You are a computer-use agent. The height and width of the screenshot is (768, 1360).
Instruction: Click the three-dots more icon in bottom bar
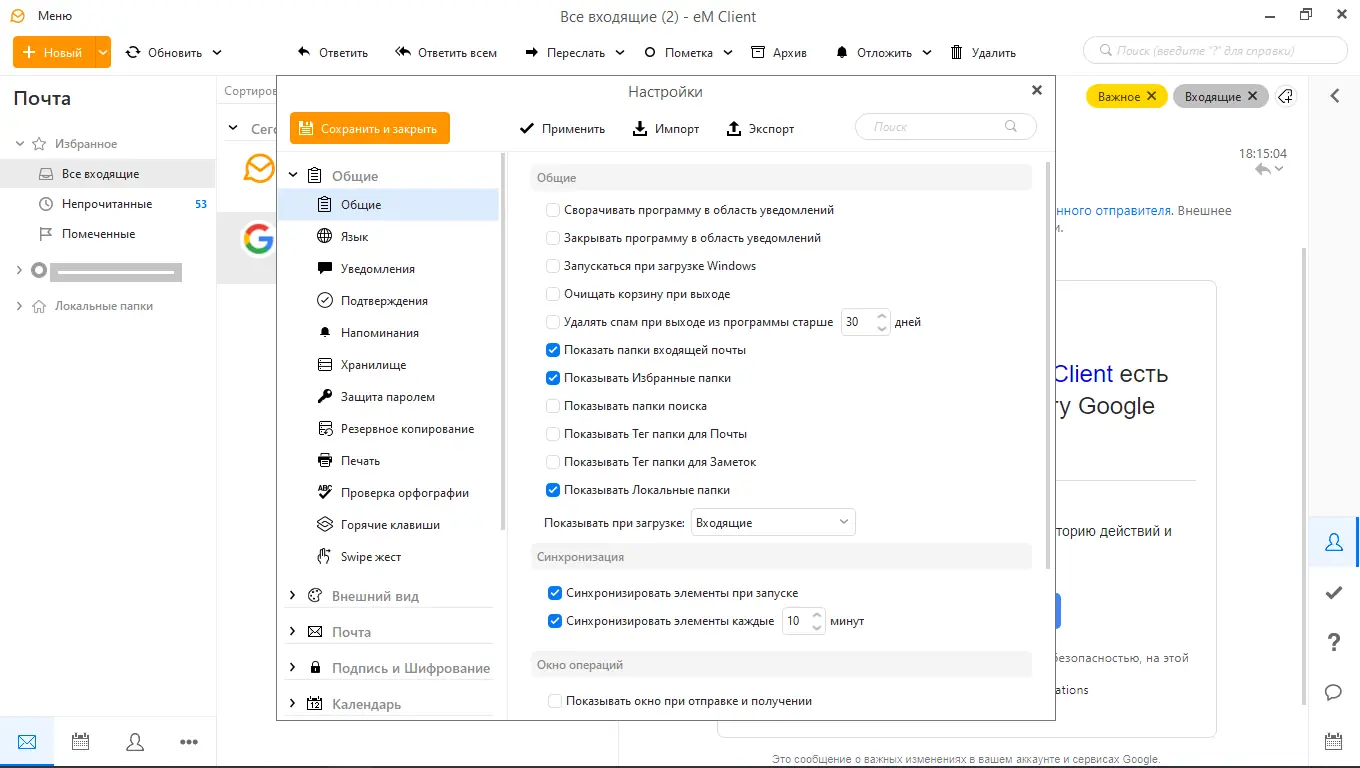pos(189,742)
